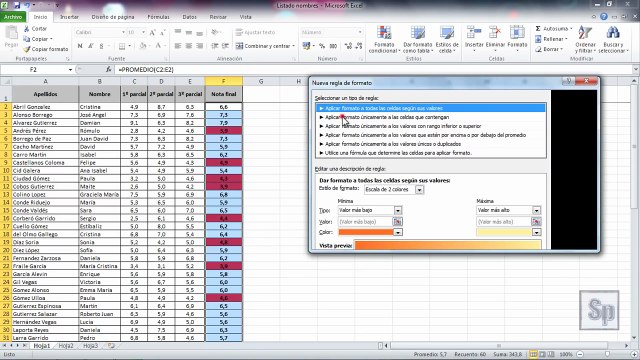Toggle left text alignment
This screenshot has width=640, height=360.
pyautogui.click(x=178, y=46)
